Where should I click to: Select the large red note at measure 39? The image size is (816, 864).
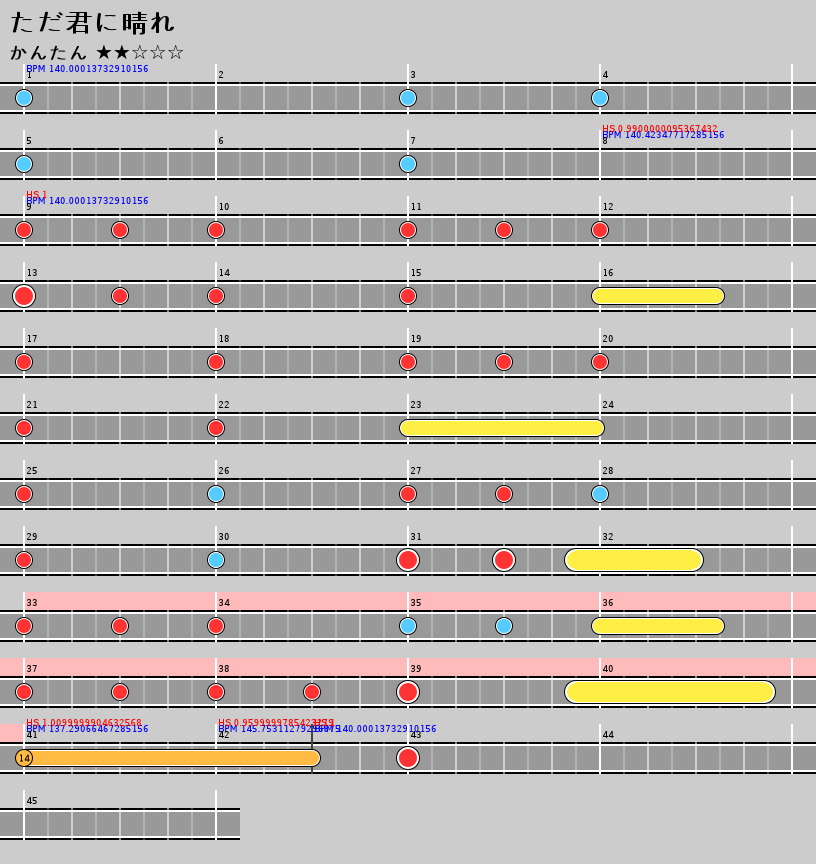[408, 692]
